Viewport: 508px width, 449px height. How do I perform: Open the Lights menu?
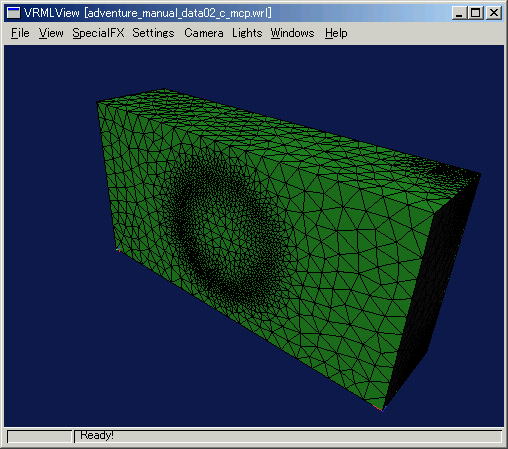[247, 33]
